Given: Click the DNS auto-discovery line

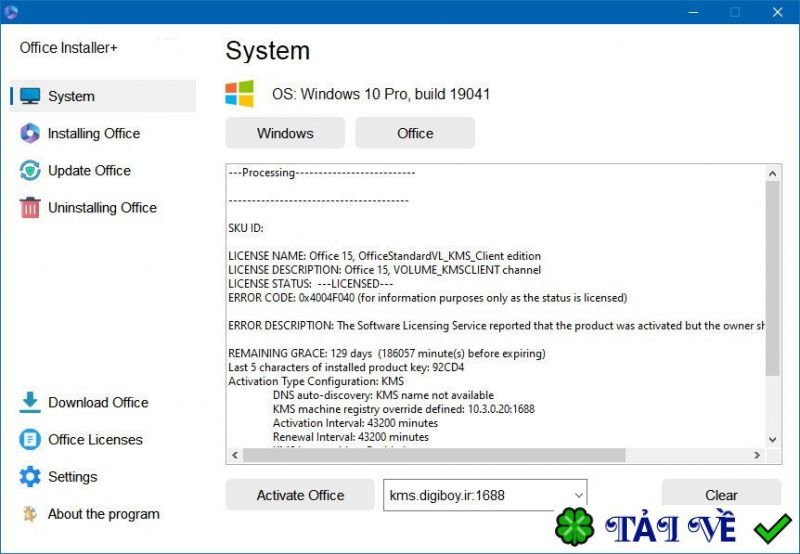Looking at the screenshot, I should click(383, 395).
